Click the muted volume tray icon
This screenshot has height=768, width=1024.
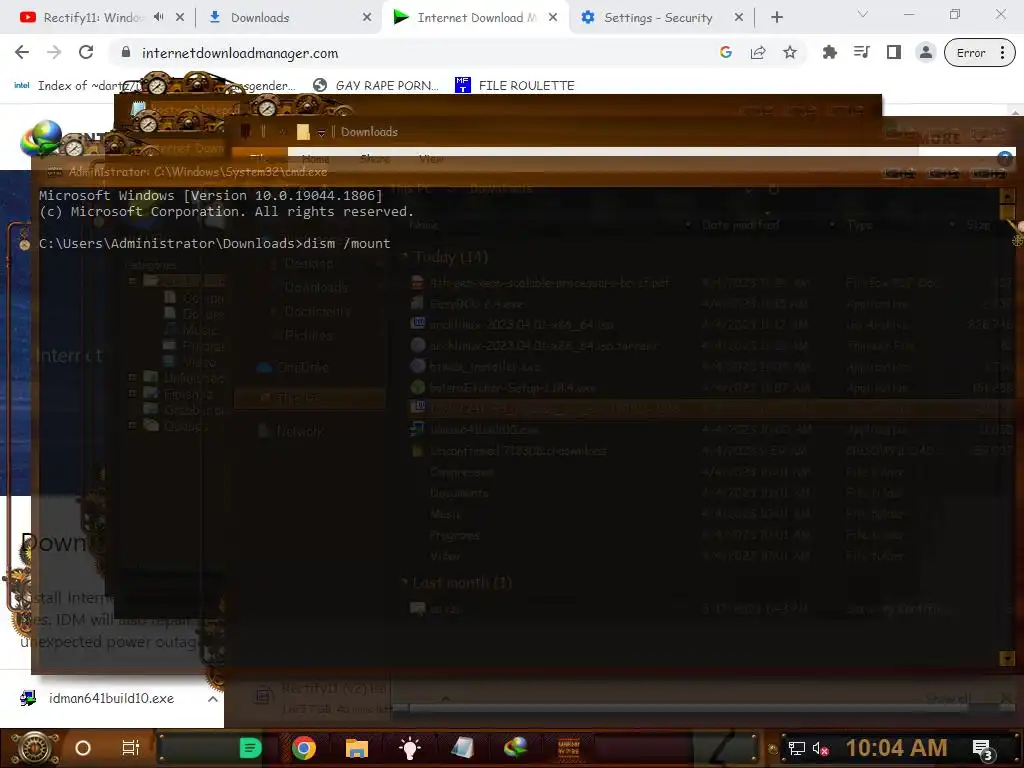tap(820, 748)
